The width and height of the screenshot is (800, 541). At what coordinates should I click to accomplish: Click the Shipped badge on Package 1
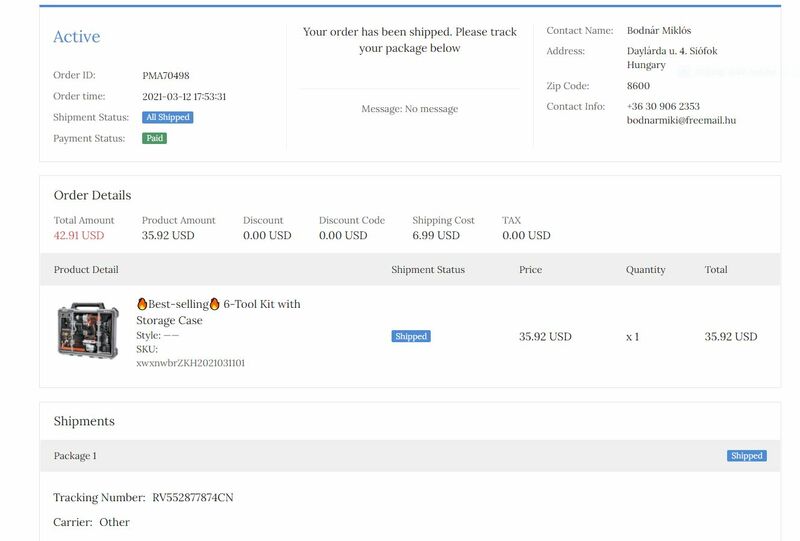coord(746,456)
